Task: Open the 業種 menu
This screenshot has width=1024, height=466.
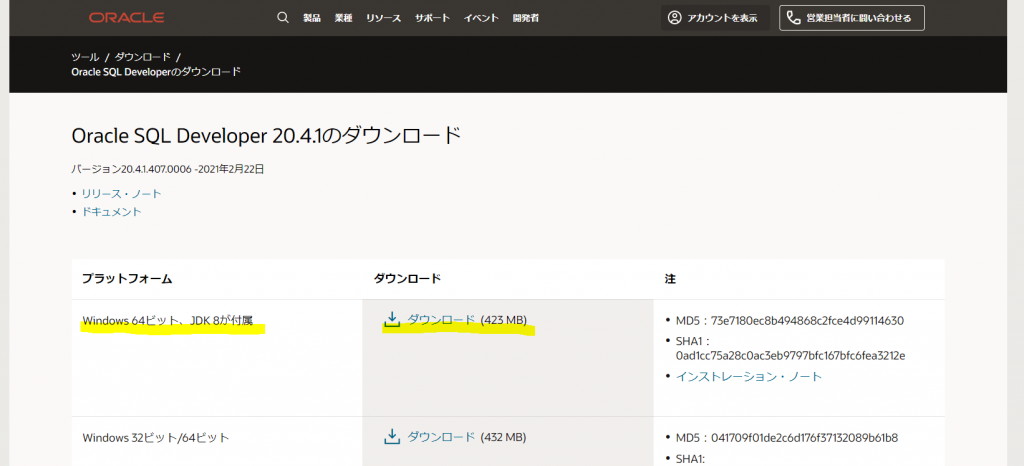Action: click(x=342, y=18)
